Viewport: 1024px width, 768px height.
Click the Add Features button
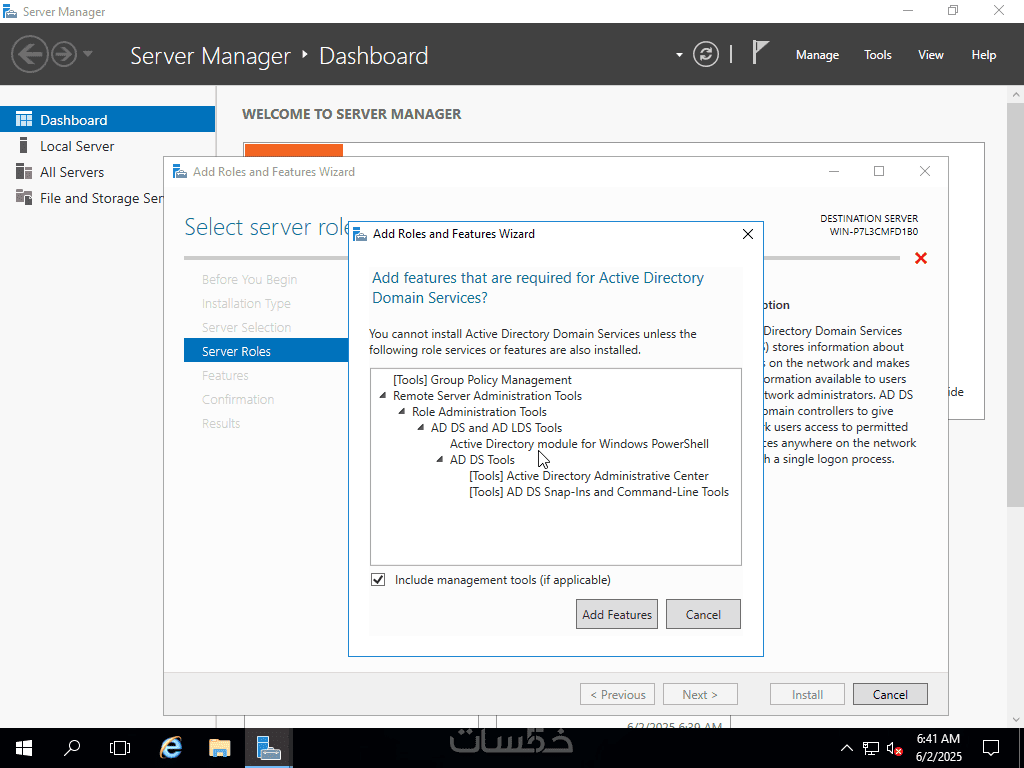point(616,614)
